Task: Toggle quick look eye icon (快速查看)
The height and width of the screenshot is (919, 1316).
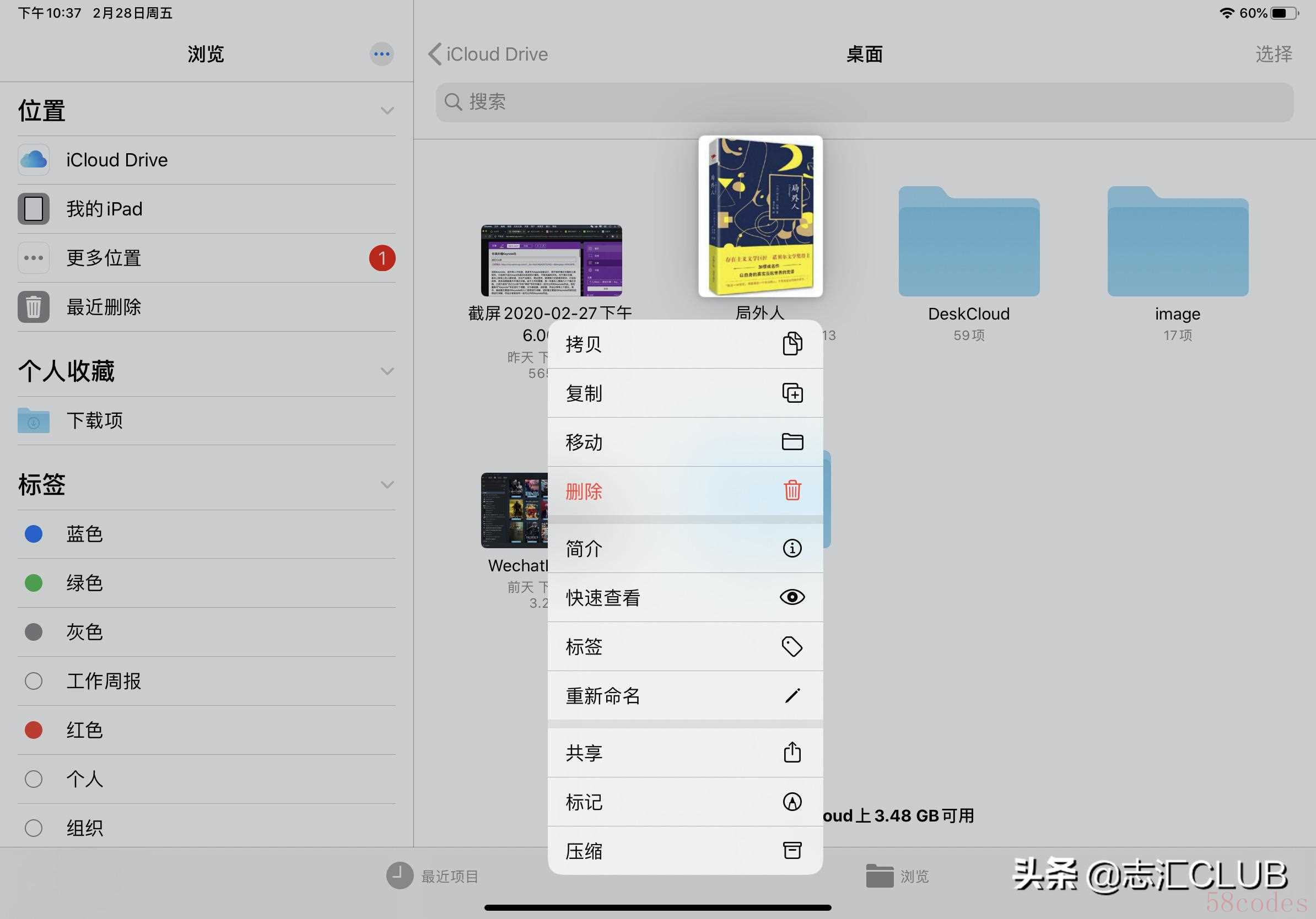Action: pyautogui.click(x=792, y=597)
